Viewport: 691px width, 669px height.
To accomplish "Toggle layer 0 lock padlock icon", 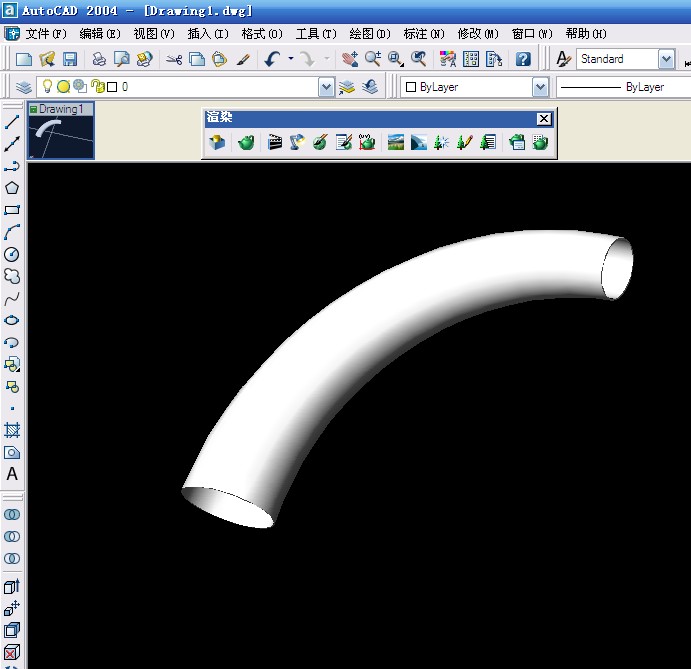I will [97, 86].
